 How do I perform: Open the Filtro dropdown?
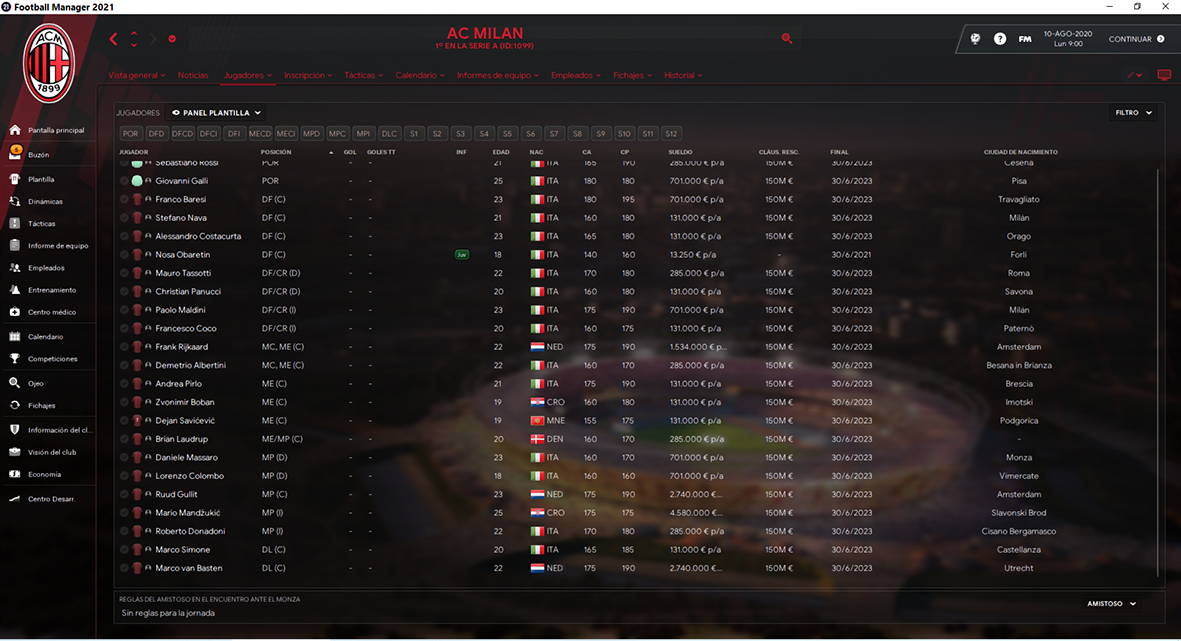click(1134, 113)
